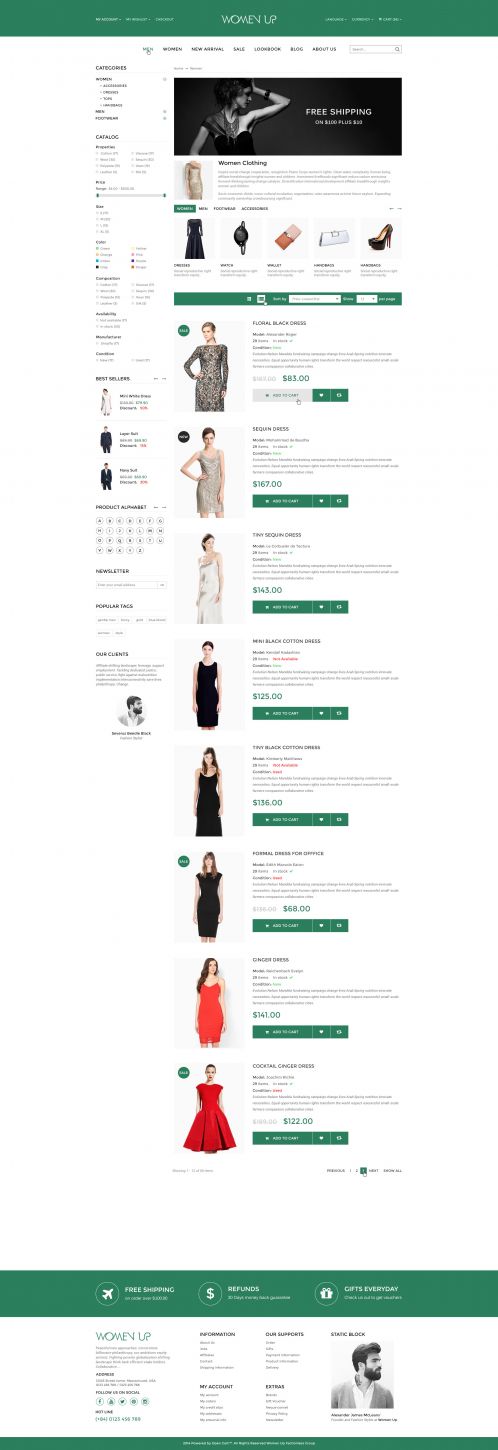
Task: Open the Sort by dropdown
Action: pos(313,299)
